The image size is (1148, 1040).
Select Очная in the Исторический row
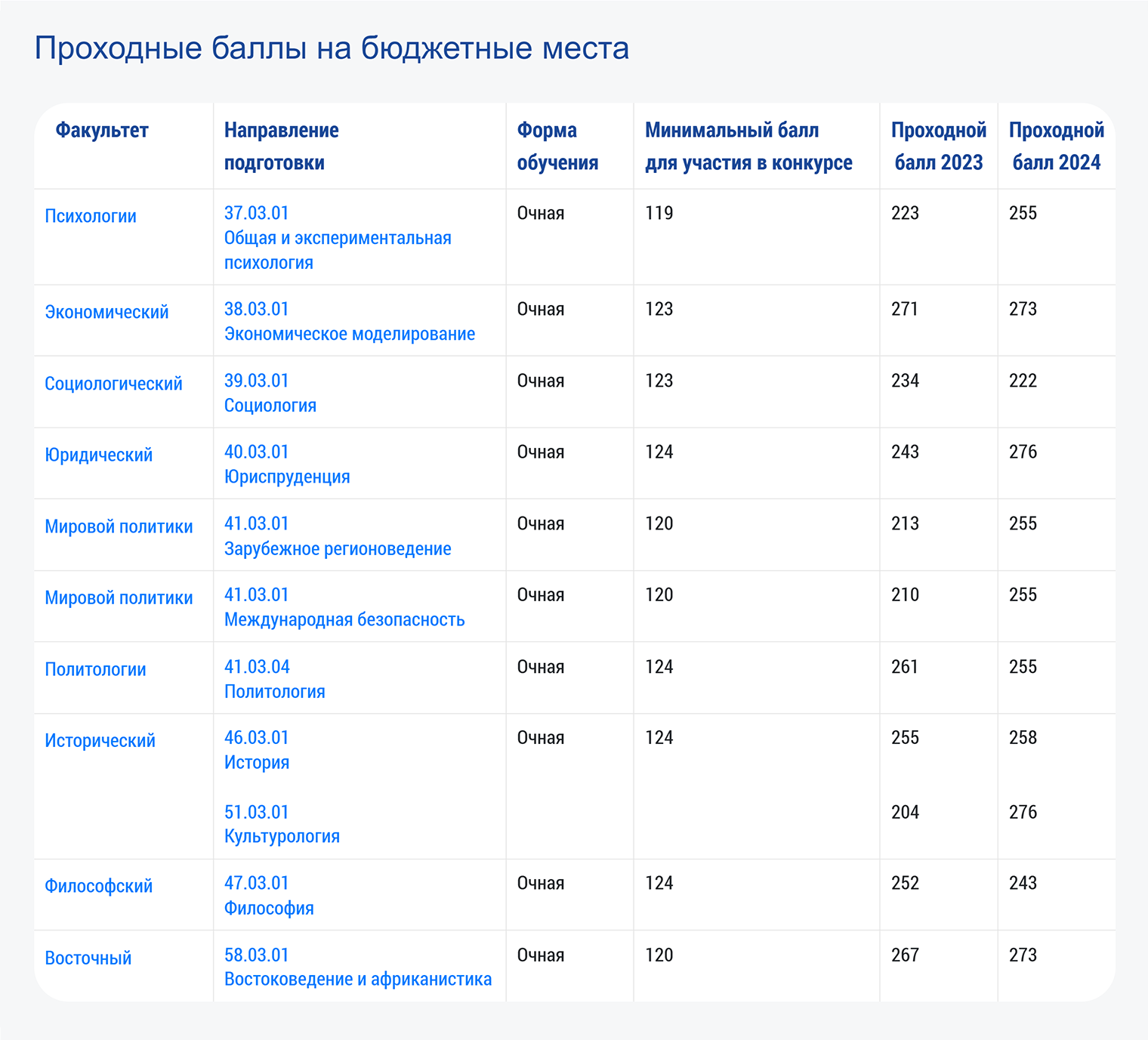(x=541, y=739)
